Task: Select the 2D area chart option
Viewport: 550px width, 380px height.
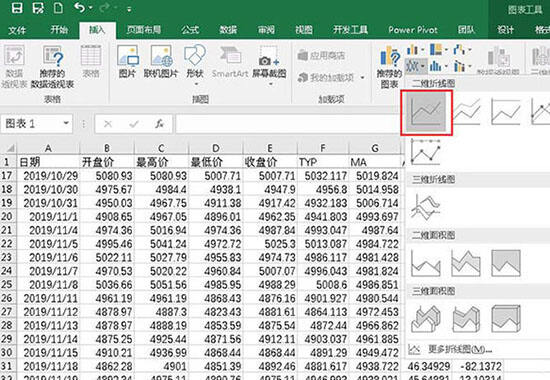Action: click(x=426, y=263)
